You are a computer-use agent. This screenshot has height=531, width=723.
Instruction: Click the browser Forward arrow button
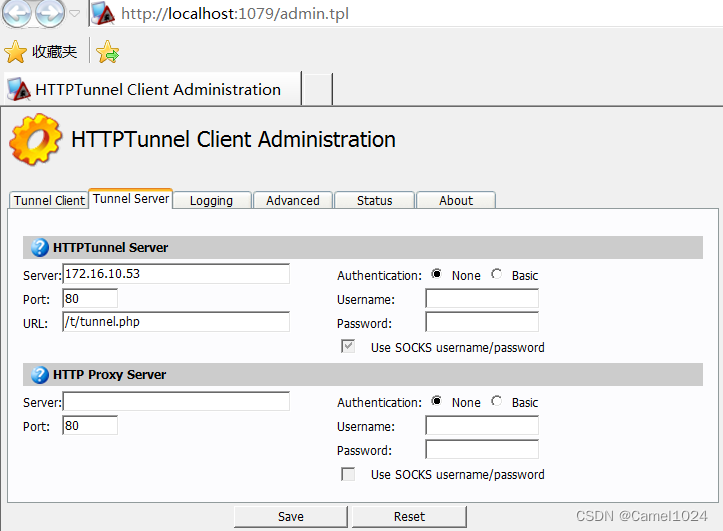pyautogui.click(x=50, y=13)
